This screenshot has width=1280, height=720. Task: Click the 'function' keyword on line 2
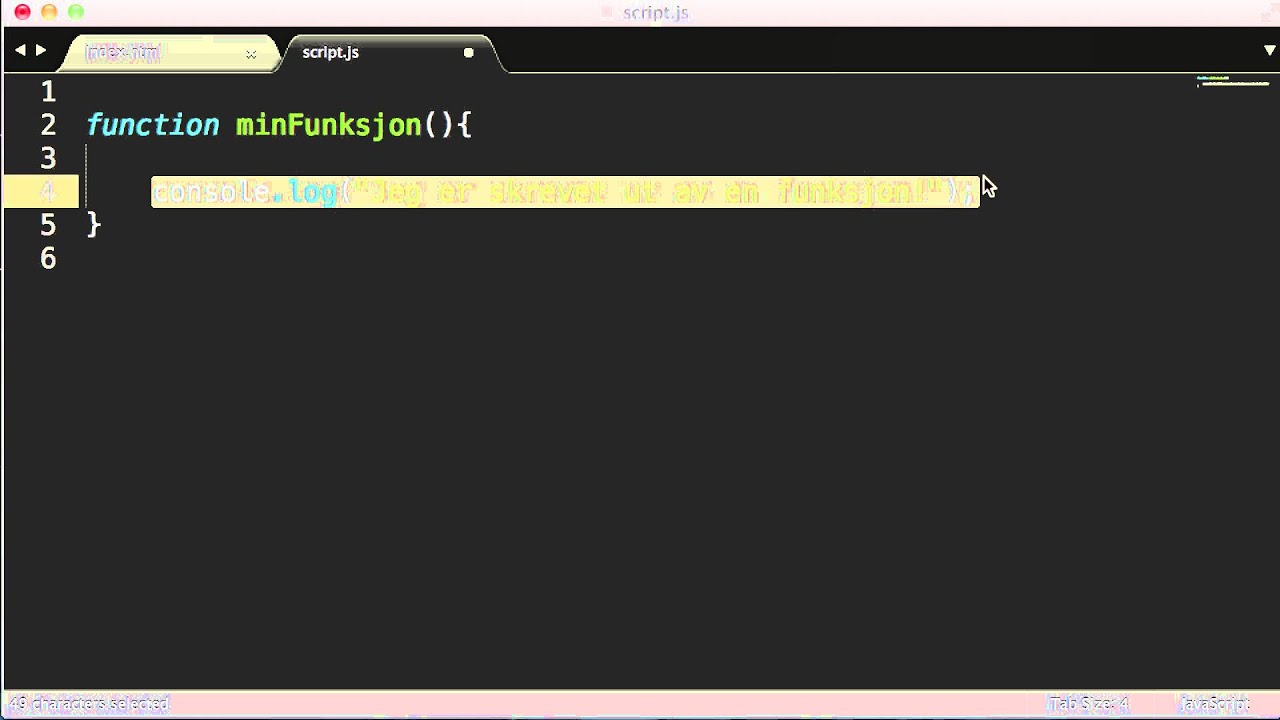[x=153, y=125]
